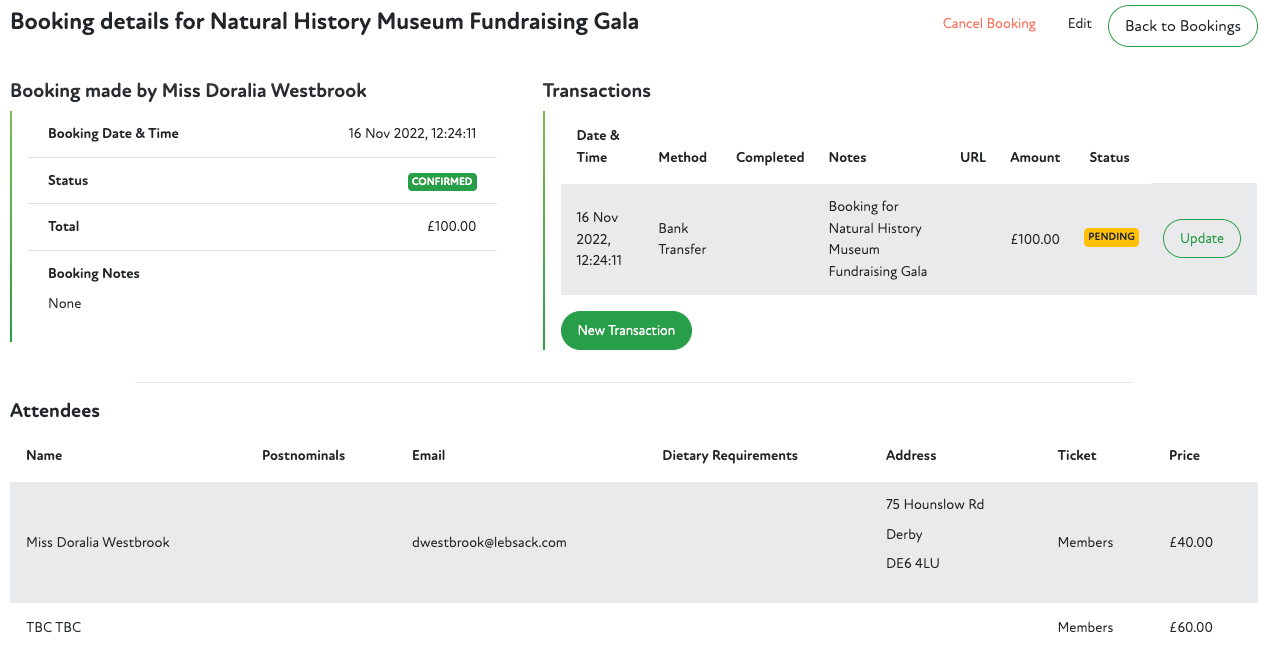Click the Price column header

(x=1184, y=456)
